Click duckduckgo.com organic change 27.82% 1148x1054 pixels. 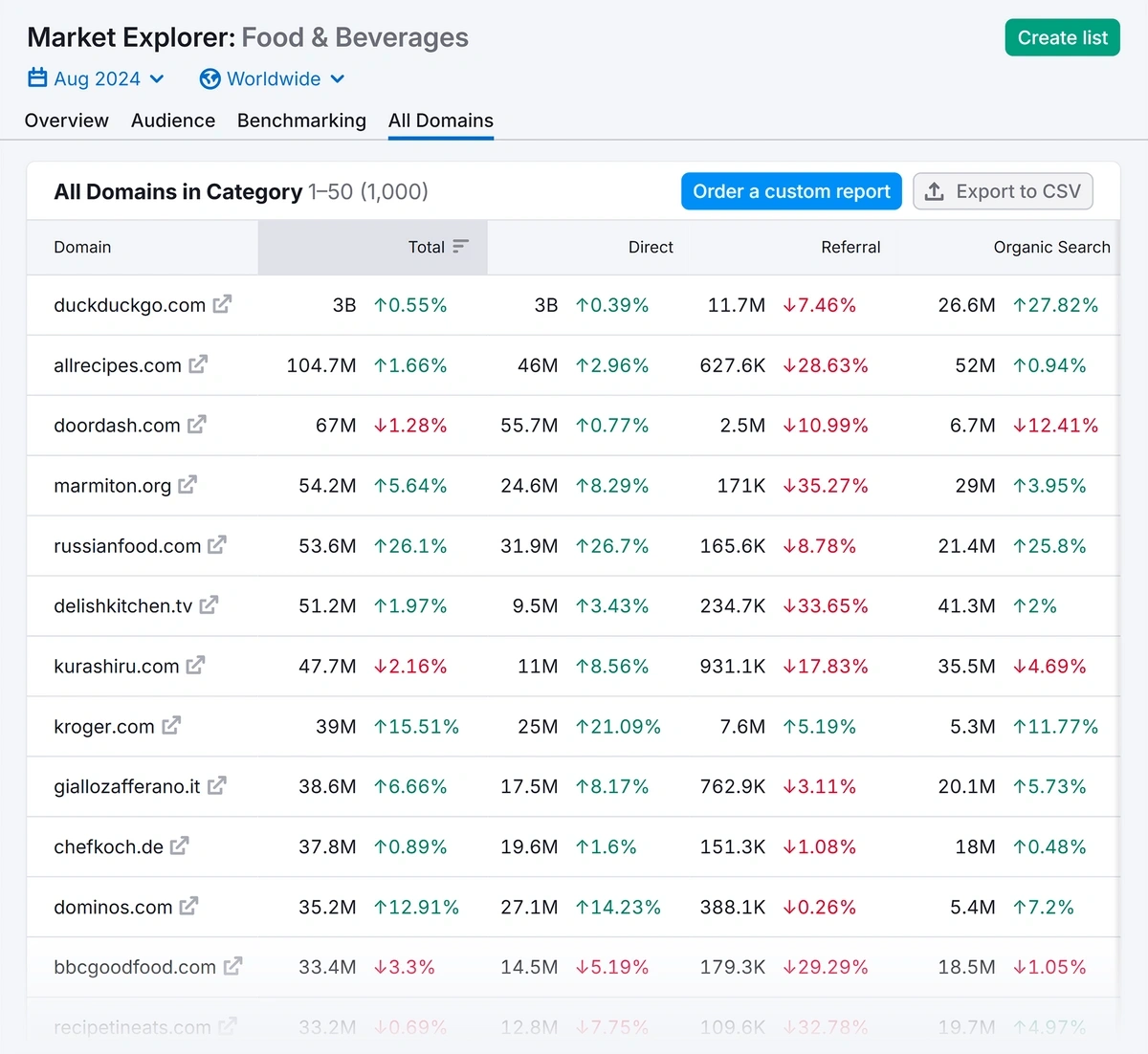1055,305
